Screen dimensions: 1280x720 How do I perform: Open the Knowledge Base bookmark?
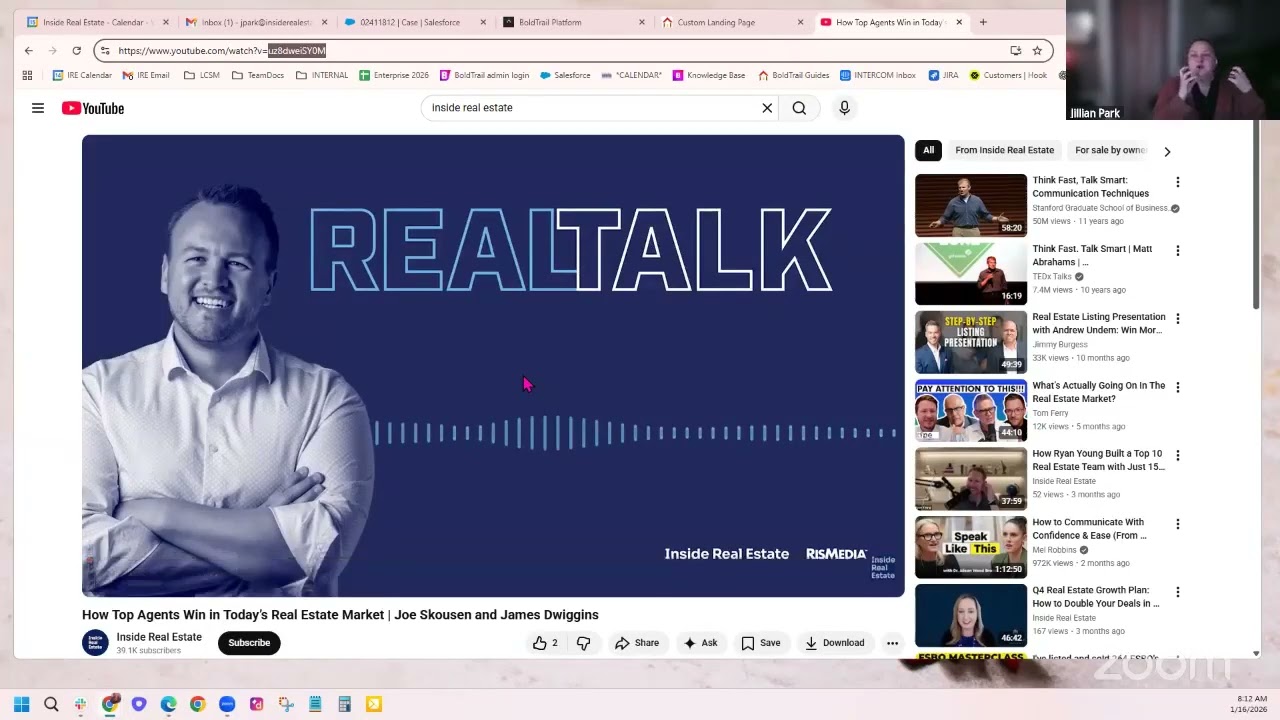coord(709,75)
